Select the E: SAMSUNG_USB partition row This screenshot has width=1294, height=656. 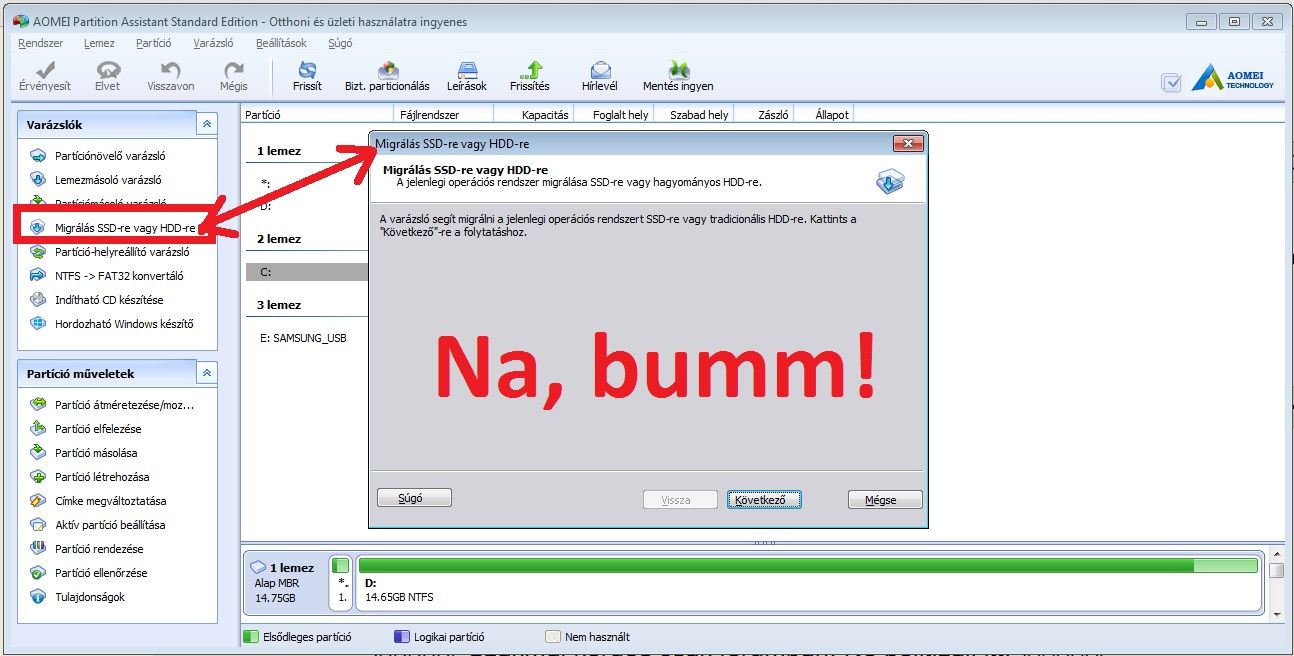click(x=307, y=338)
